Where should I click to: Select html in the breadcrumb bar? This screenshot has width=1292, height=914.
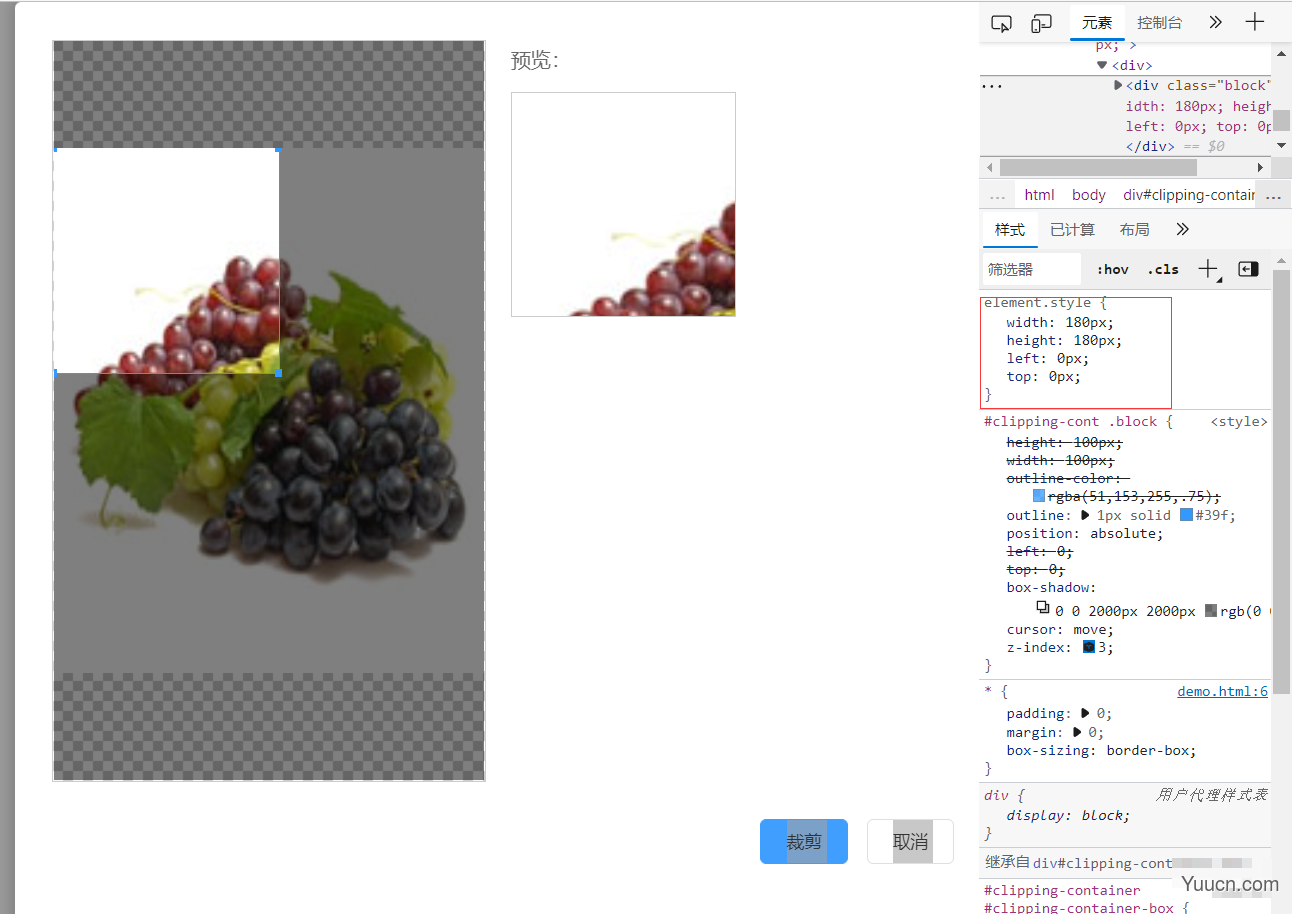1039,195
